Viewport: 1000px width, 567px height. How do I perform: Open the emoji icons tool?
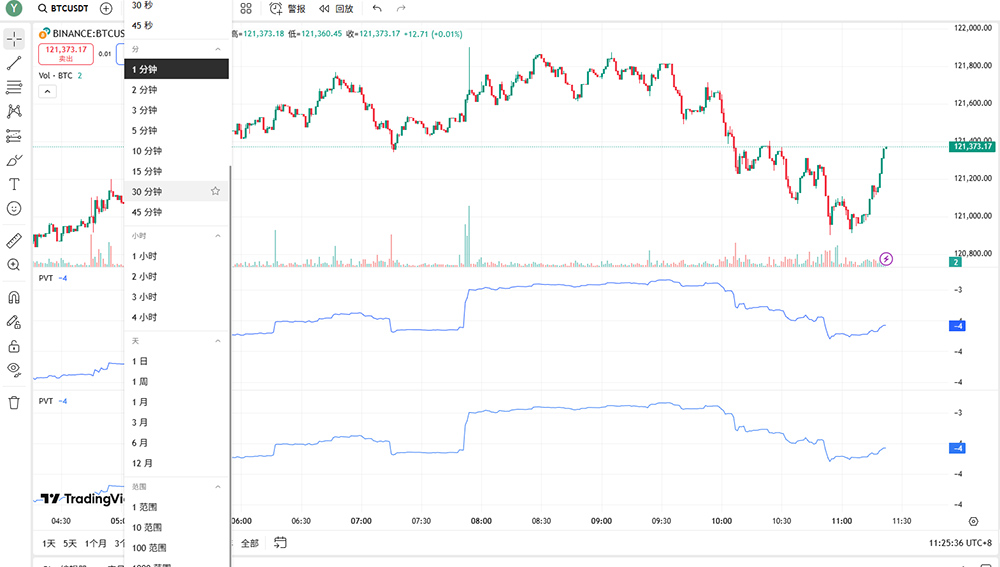click(14, 208)
